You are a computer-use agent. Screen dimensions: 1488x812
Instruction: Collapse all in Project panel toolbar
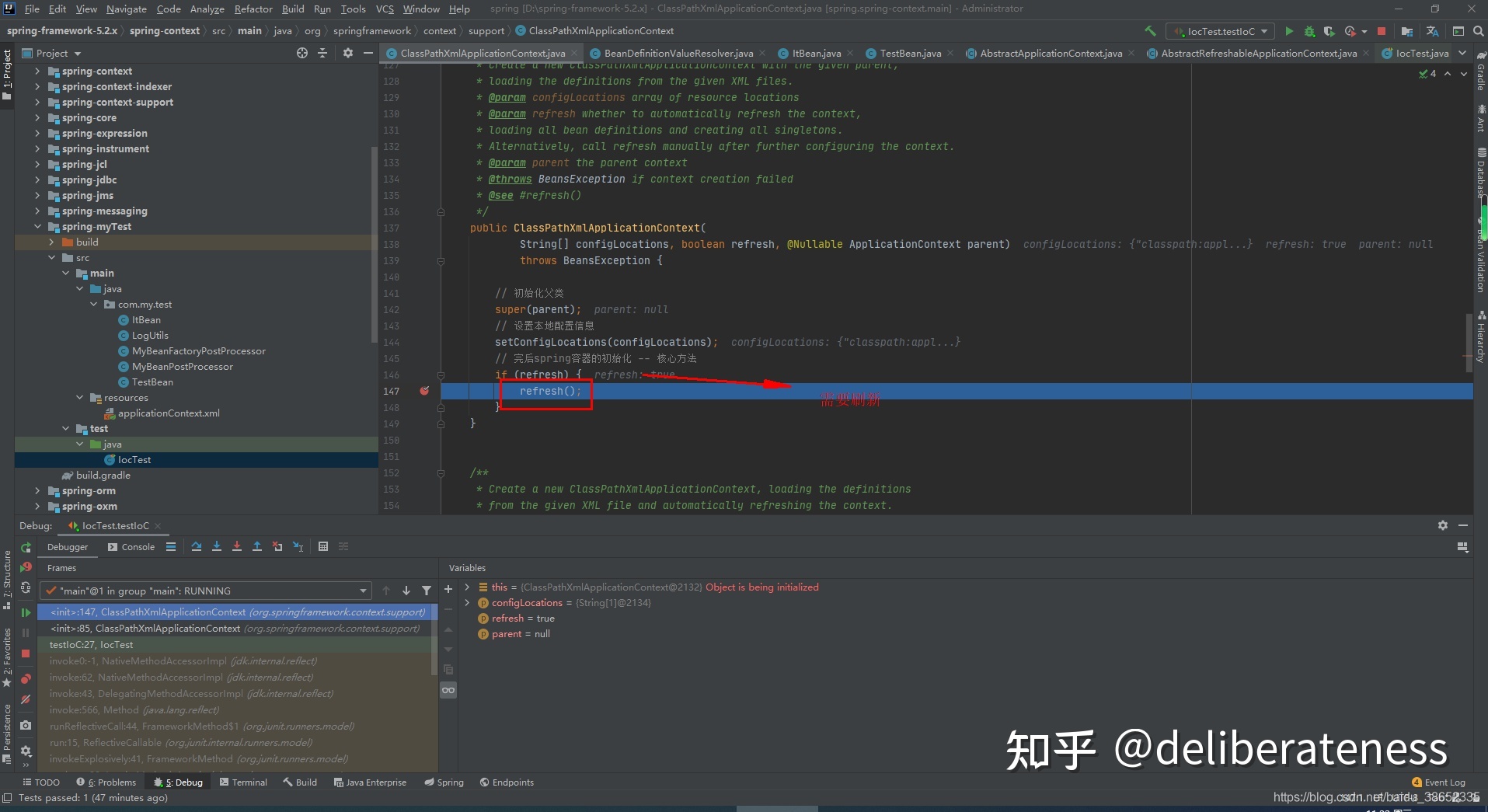(322, 53)
